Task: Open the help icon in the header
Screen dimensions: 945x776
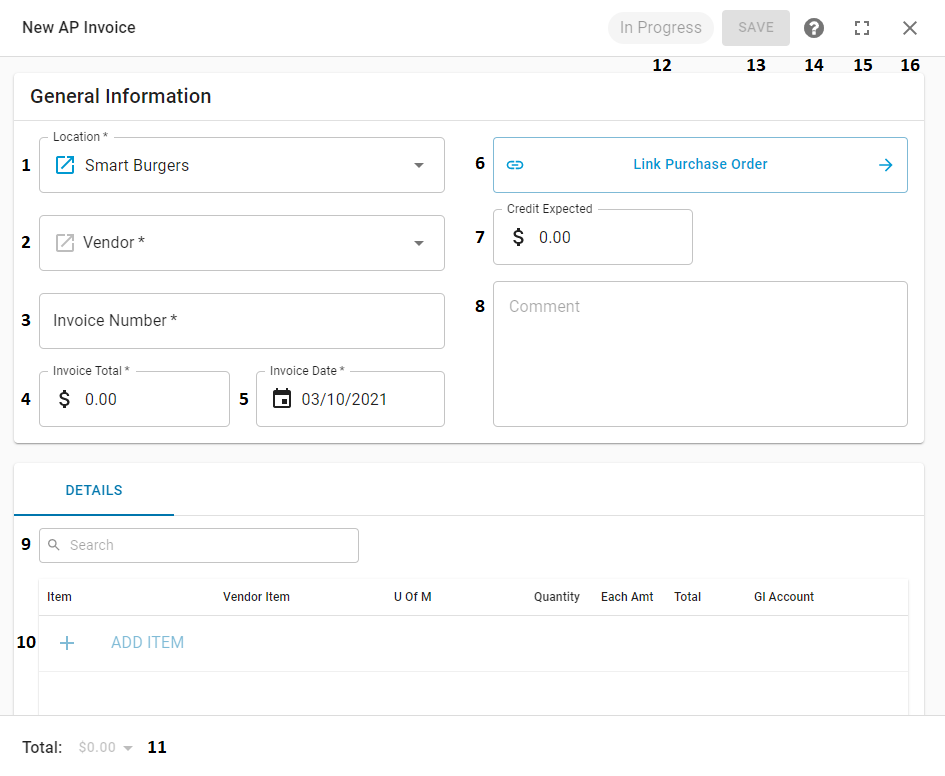Action: click(x=814, y=27)
